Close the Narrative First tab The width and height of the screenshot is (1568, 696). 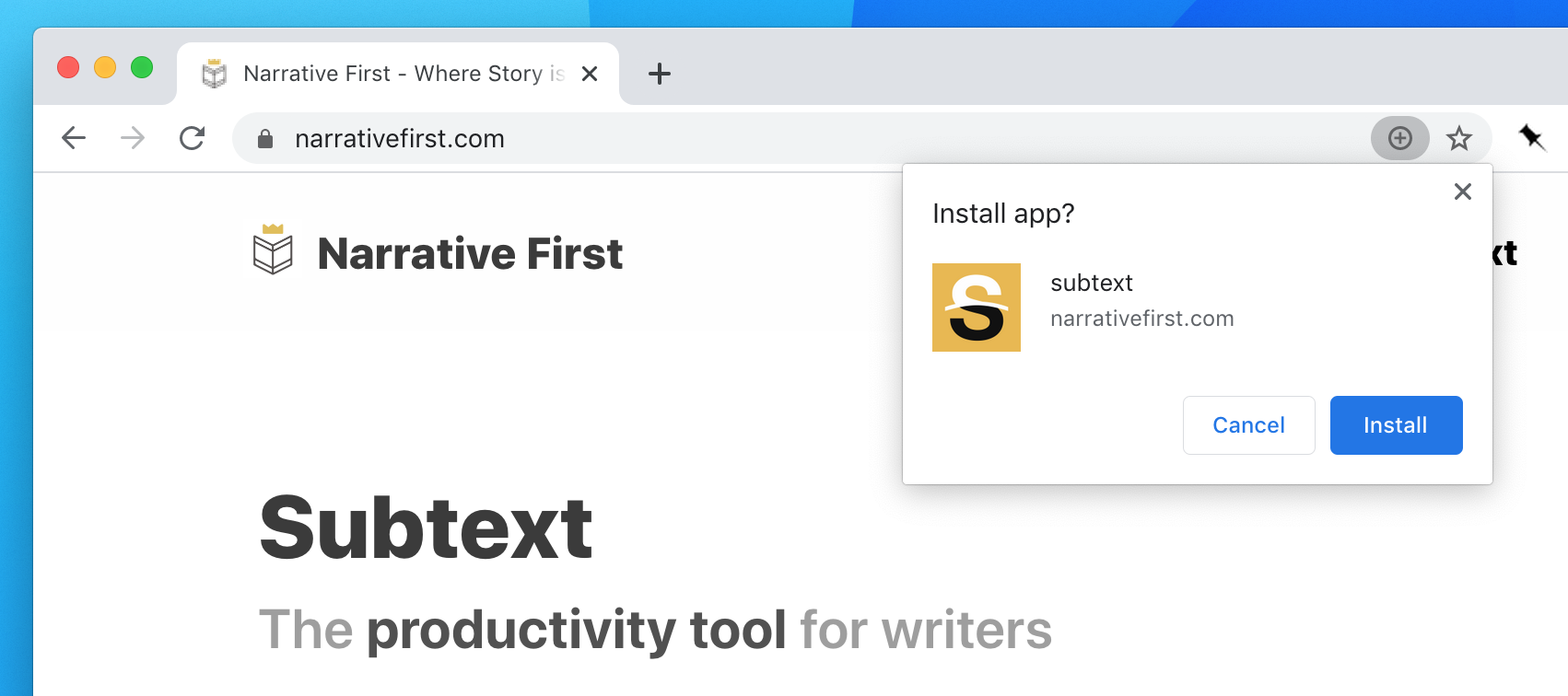pos(590,74)
